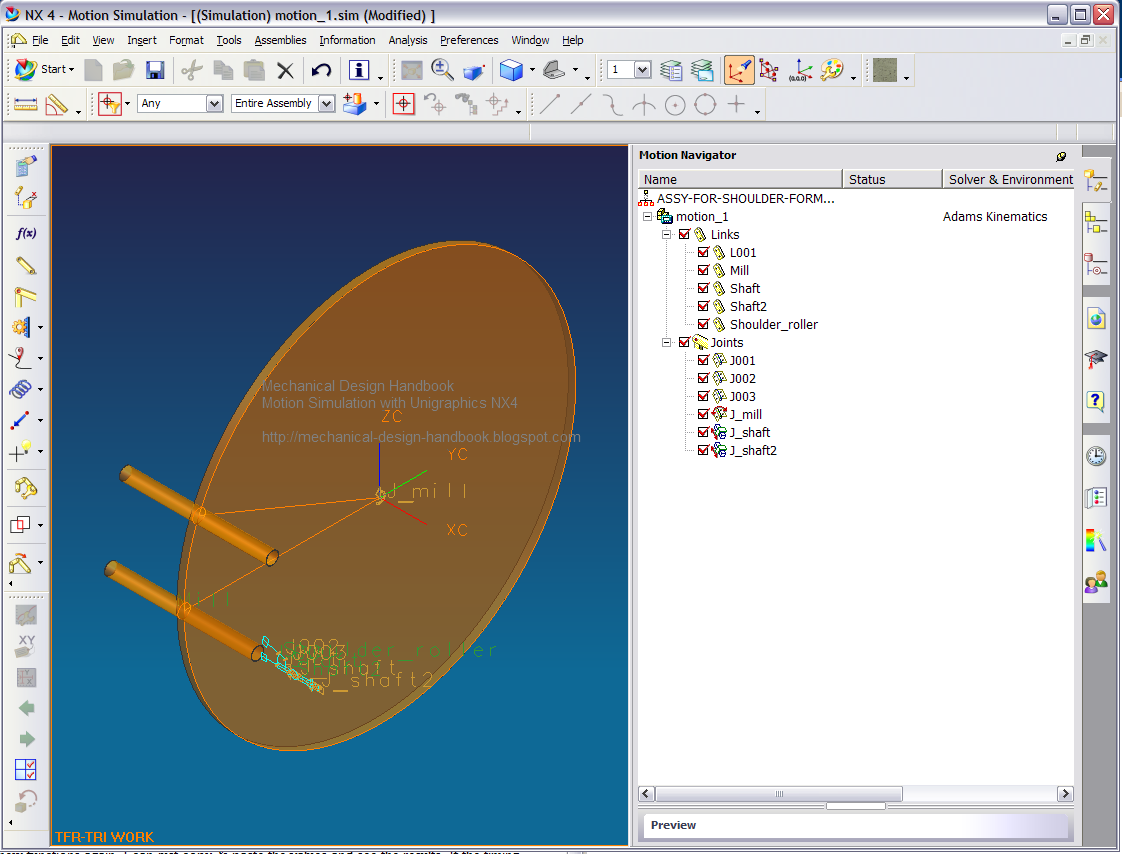The width and height of the screenshot is (1122, 854).
Task: Click the navigator horizontal scrollbar thumb
Action: tap(779, 793)
